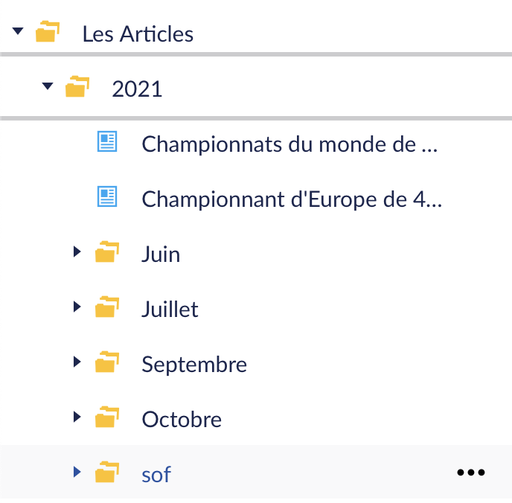
Task: Click the sof folder icon
Action: pos(107,472)
